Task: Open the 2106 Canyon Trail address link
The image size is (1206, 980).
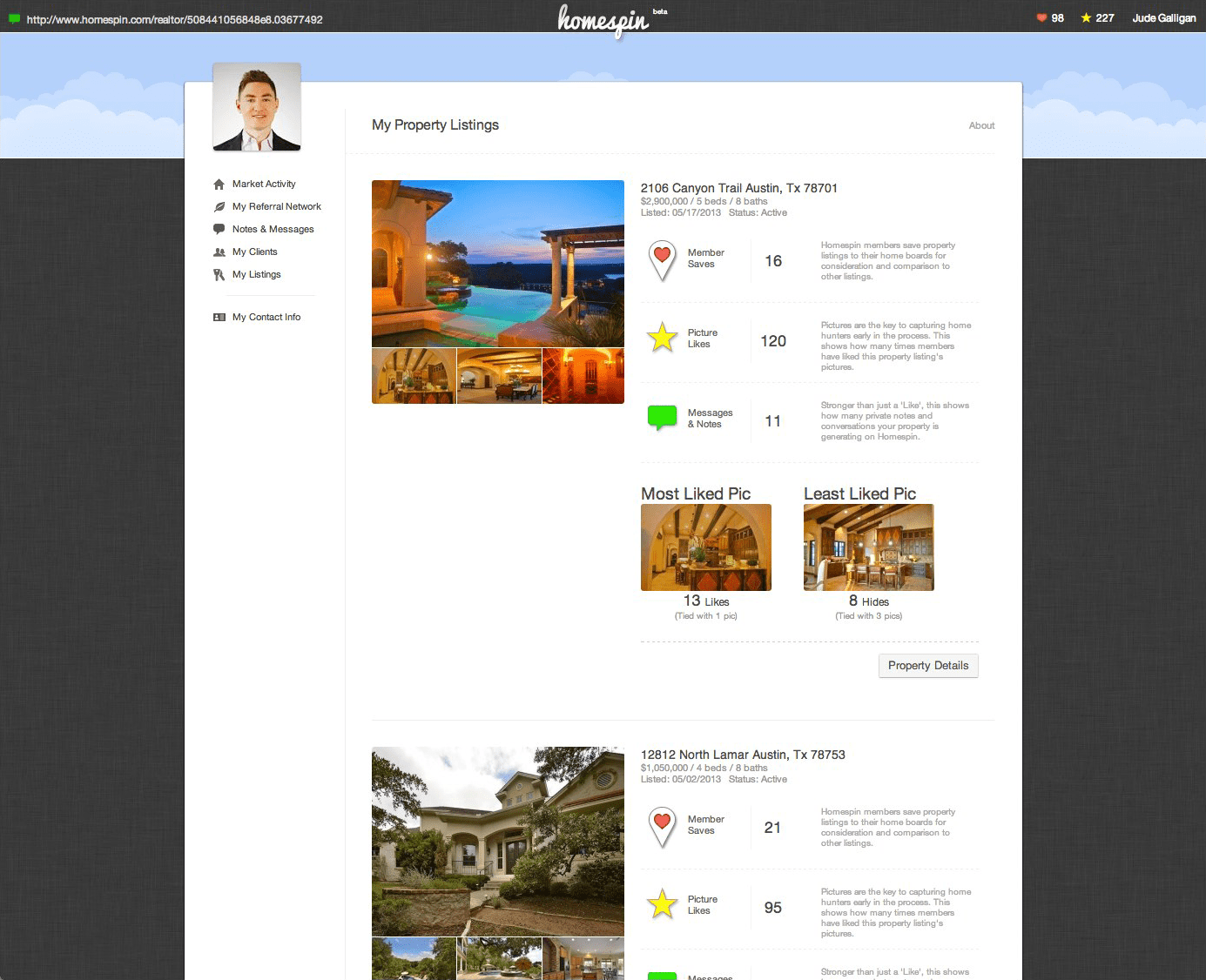Action: tap(738, 188)
